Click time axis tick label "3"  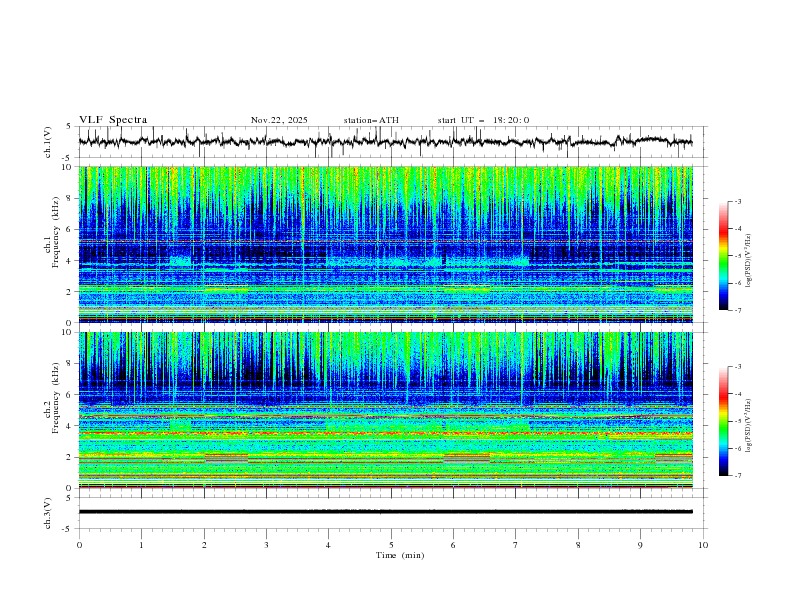coord(266,545)
